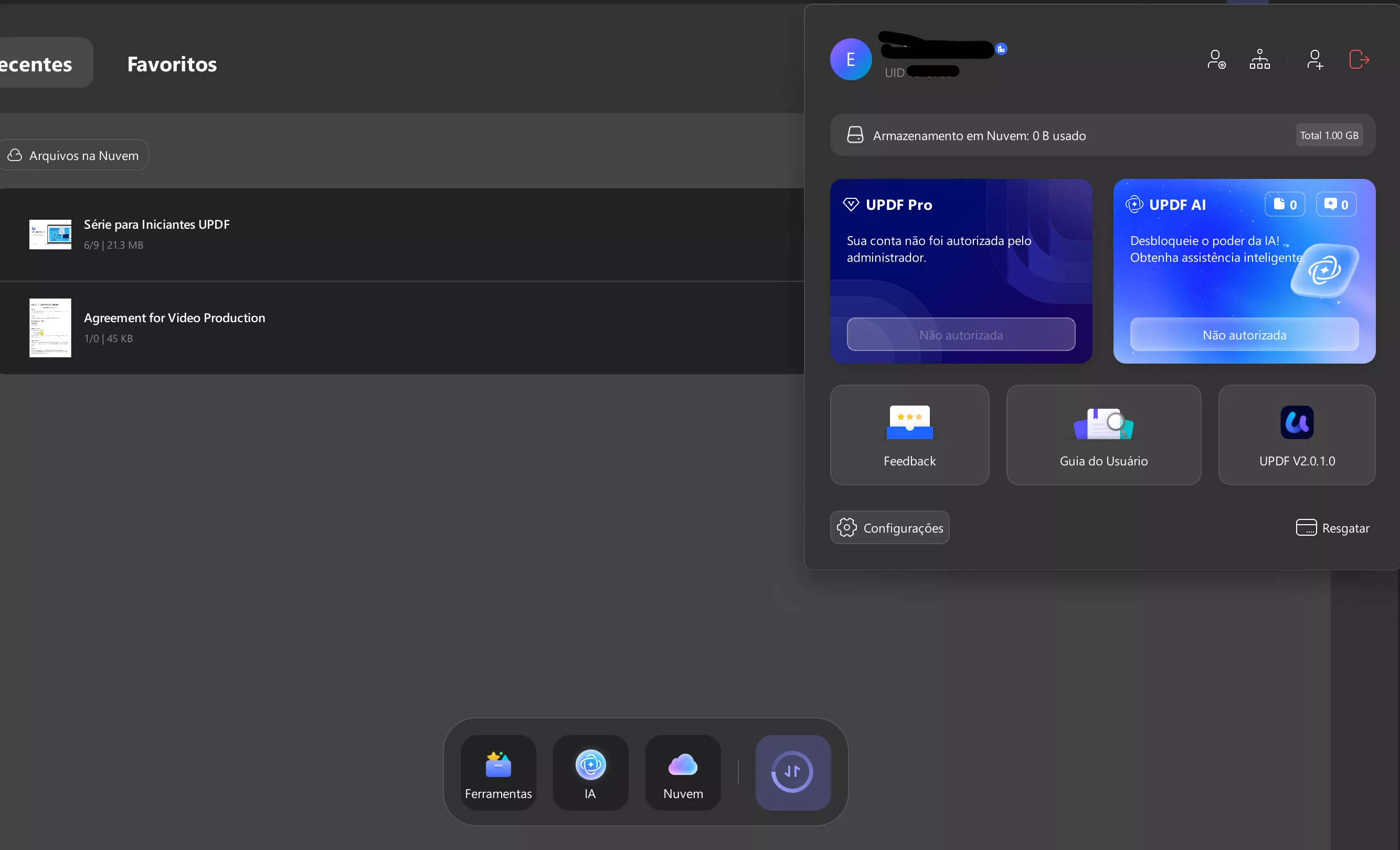Click Não autorizada in UPDF Pro card
1400x850 pixels.
pyautogui.click(x=961, y=335)
